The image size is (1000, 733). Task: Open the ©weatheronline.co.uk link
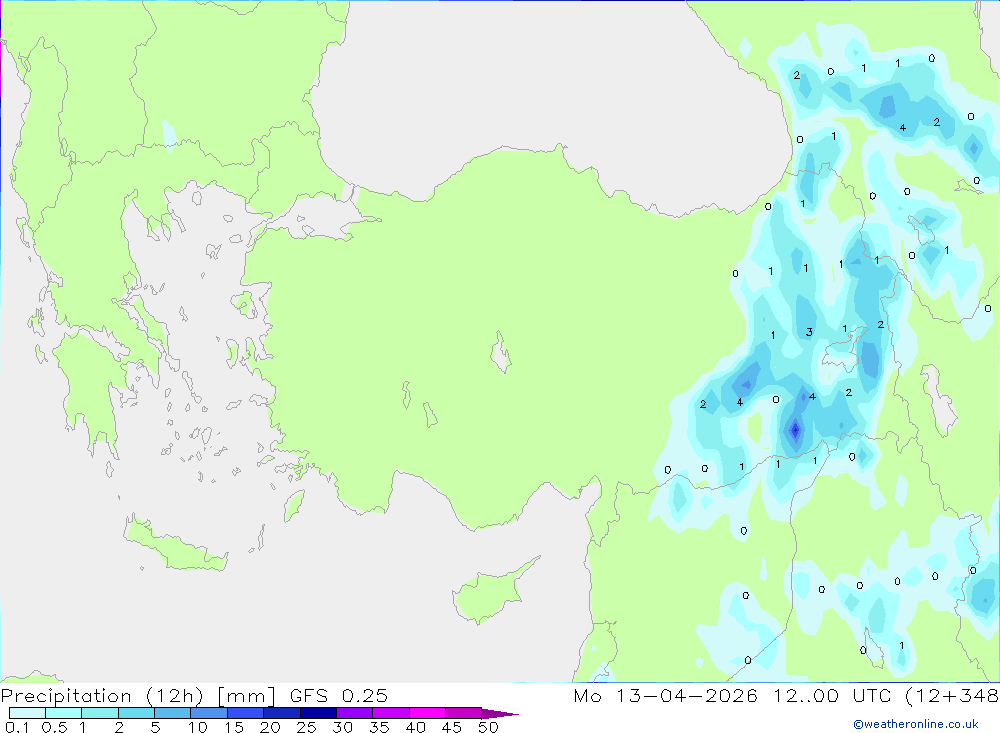click(x=916, y=724)
